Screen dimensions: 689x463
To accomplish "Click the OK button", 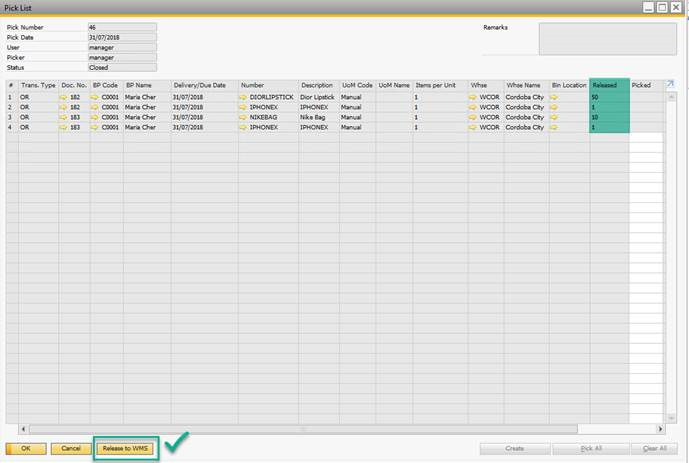I will pos(26,449).
